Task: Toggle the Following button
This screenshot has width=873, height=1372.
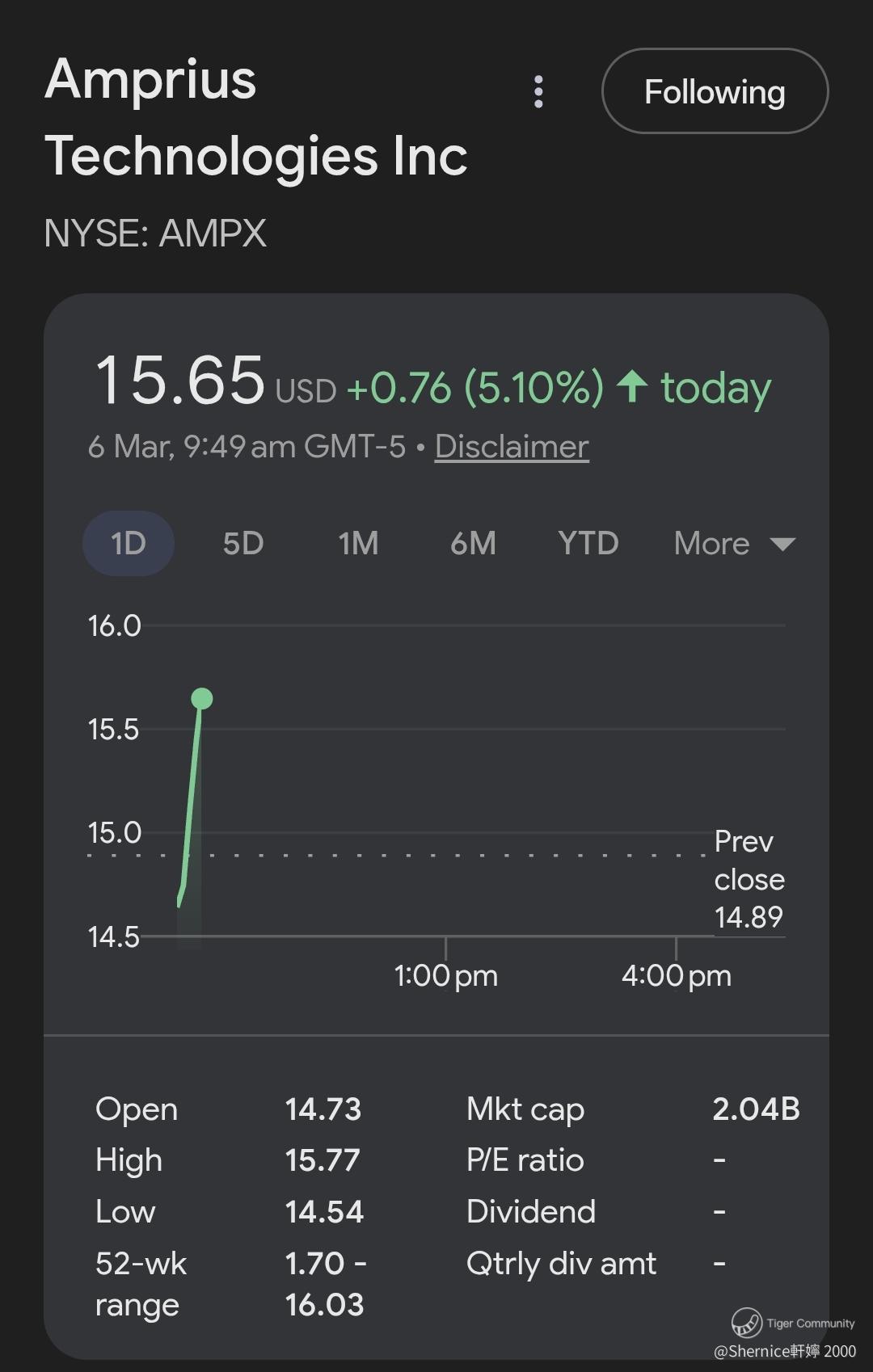Action: (x=715, y=91)
